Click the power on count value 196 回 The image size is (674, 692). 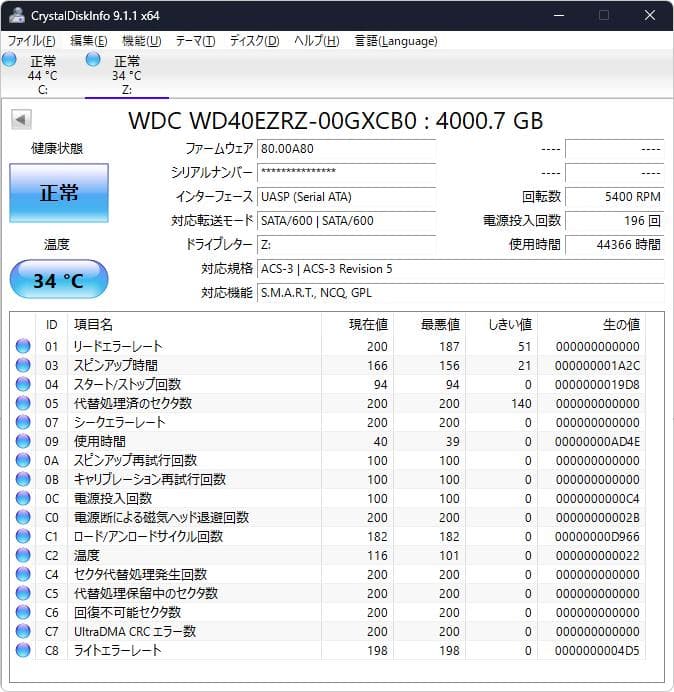pos(614,221)
